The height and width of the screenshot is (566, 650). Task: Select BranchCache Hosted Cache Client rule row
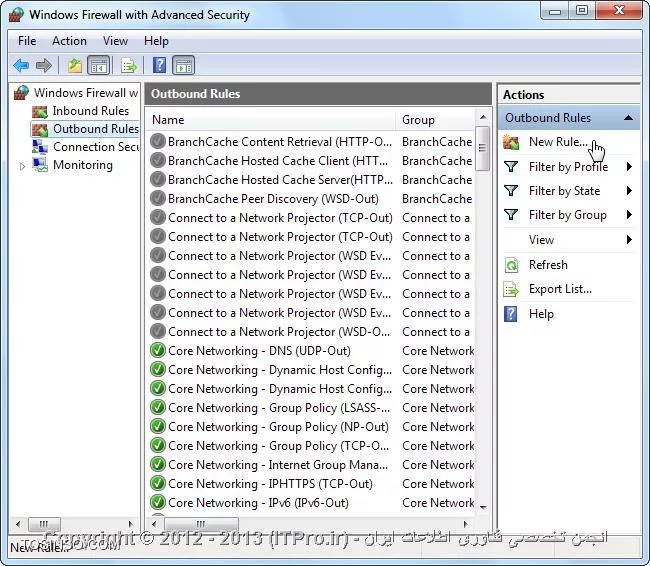pyautogui.click(x=311, y=160)
